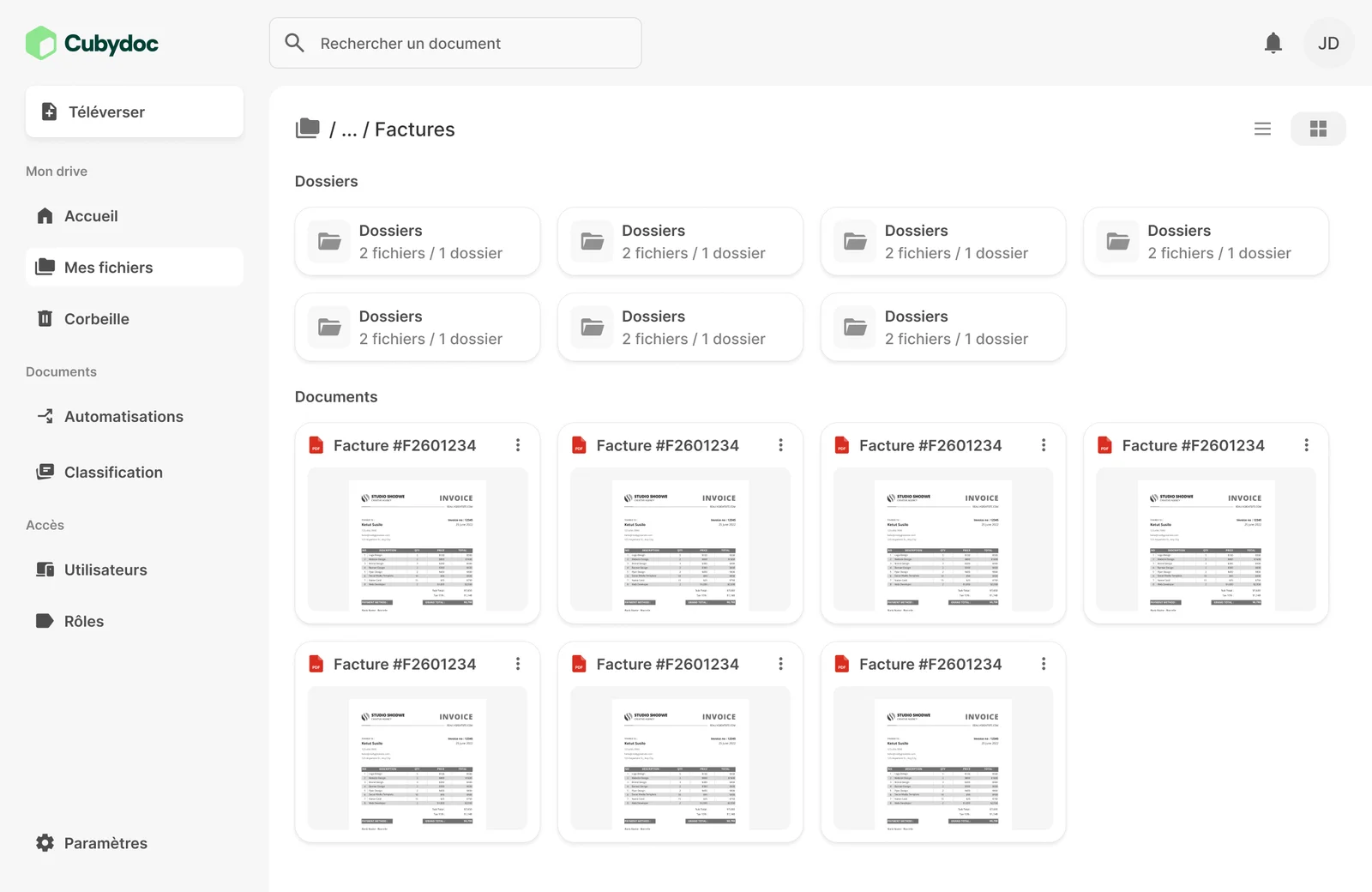Switch to list view

tap(1262, 129)
